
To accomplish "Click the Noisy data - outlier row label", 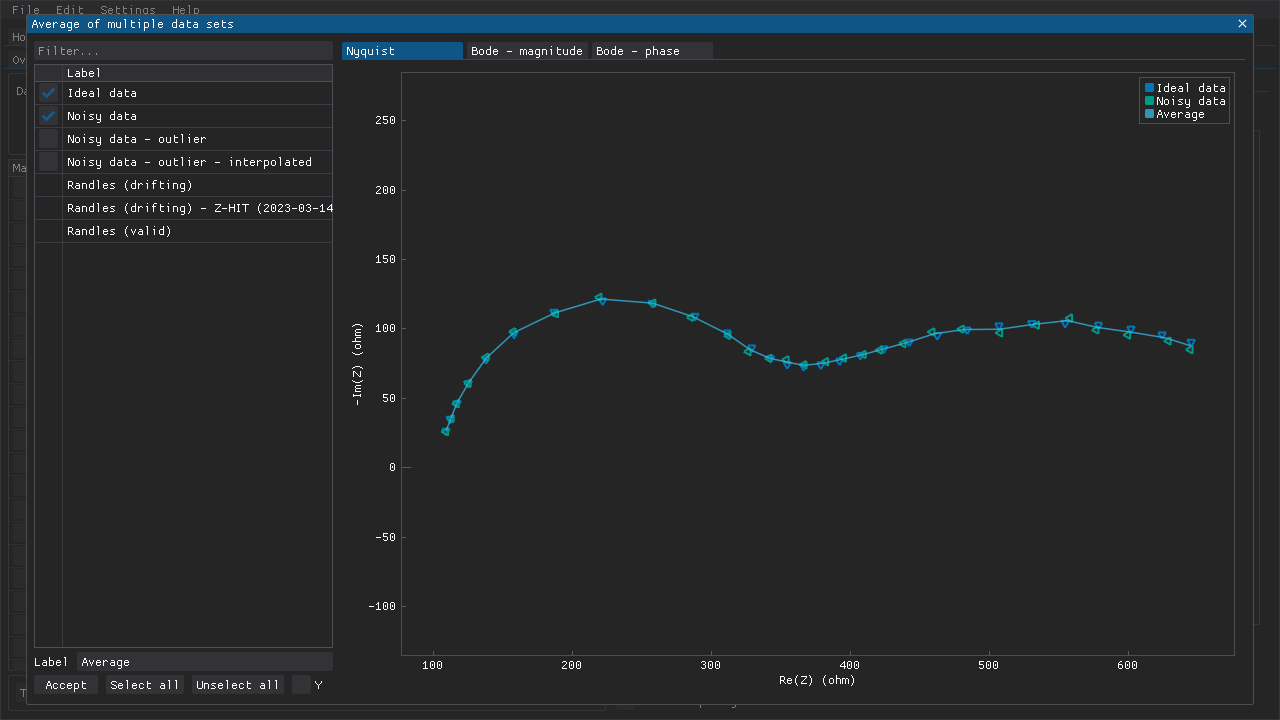I will click(x=137, y=139).
